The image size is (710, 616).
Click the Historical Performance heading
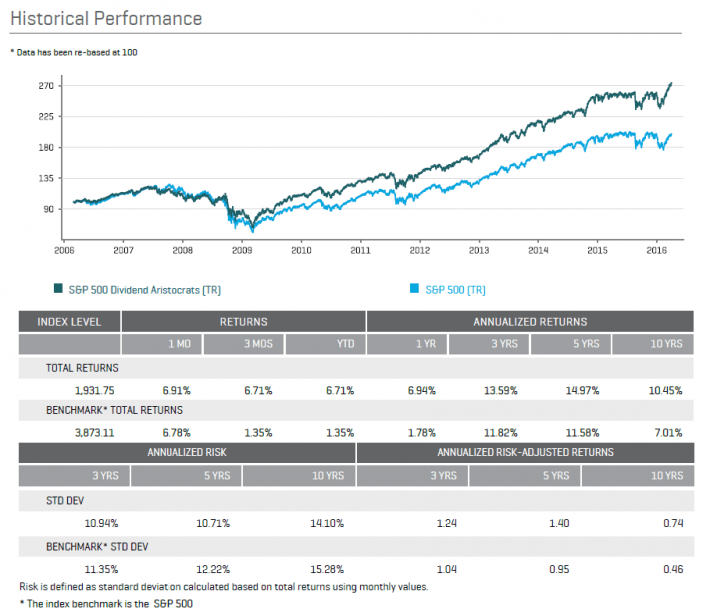click(x=106, y=19)
